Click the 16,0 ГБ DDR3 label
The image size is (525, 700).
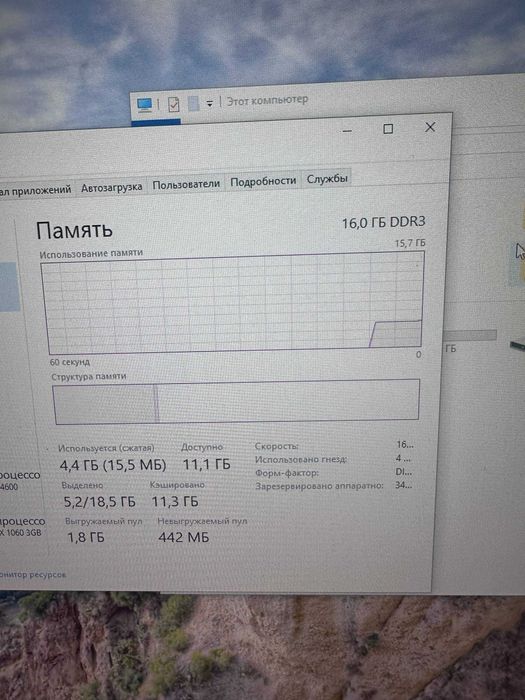click(383, 222)
